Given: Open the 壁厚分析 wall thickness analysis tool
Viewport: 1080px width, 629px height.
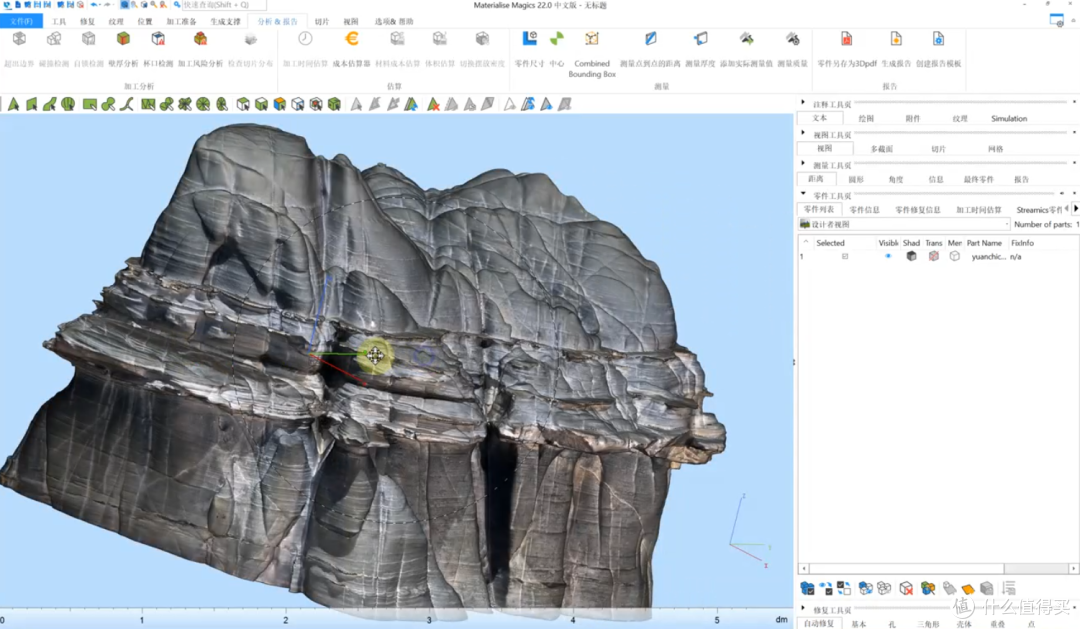Looking at the screenshot, I should [x=123, y=48].
